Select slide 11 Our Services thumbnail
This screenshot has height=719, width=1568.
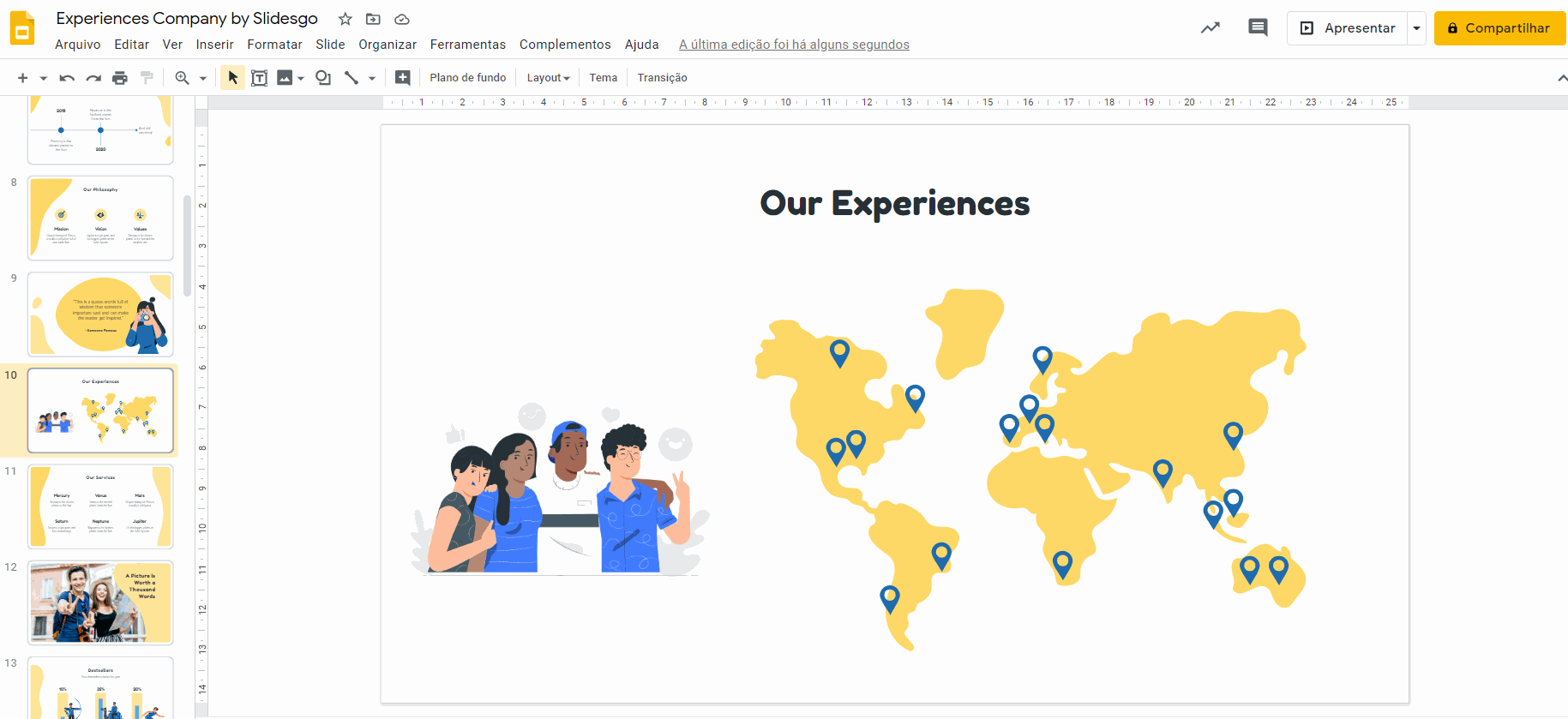pos(100,506)
